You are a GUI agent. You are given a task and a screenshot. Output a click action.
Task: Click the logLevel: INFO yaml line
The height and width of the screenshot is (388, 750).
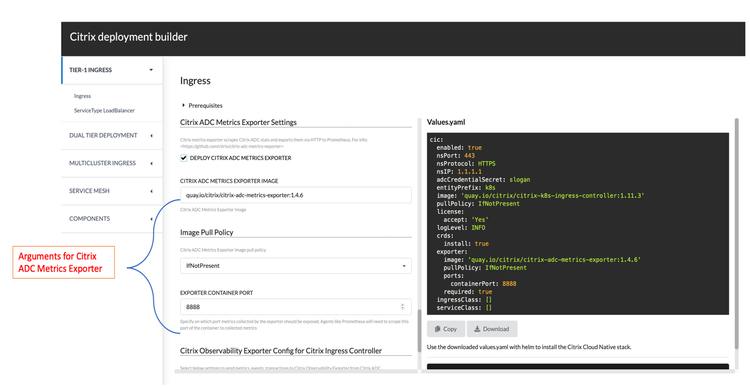461,227
